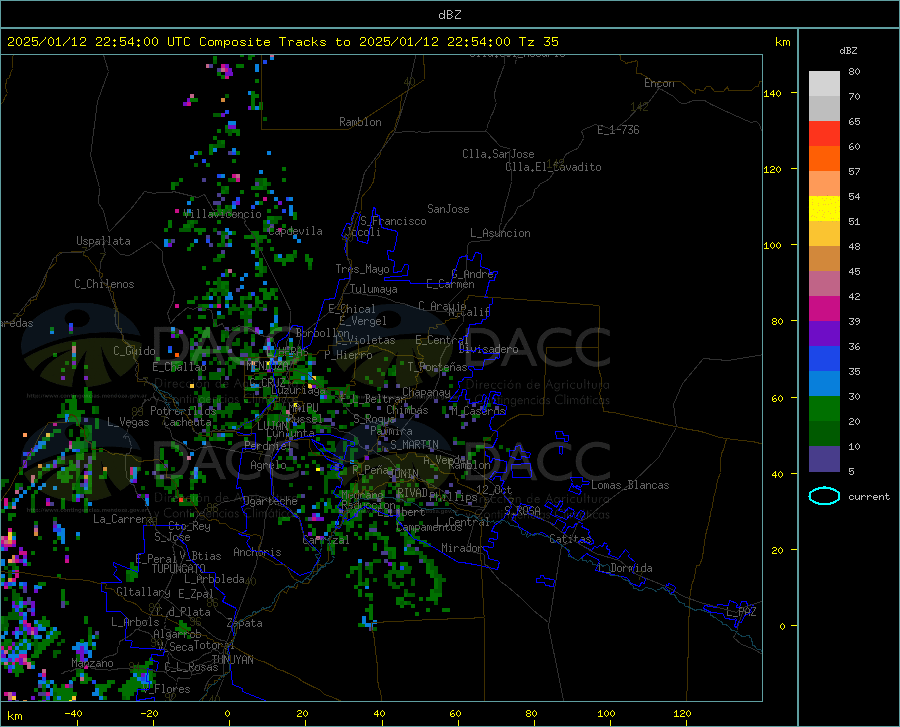Screen dimensions: 900x727
Task: Click the 65 dBZ red color swatch
Action: tap(824, 134)
